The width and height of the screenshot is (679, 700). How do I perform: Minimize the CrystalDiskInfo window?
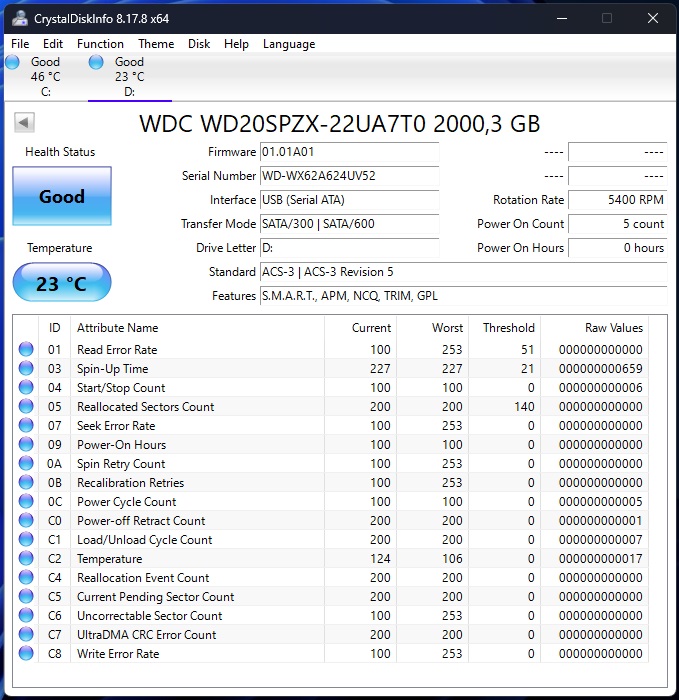(562, 18)
